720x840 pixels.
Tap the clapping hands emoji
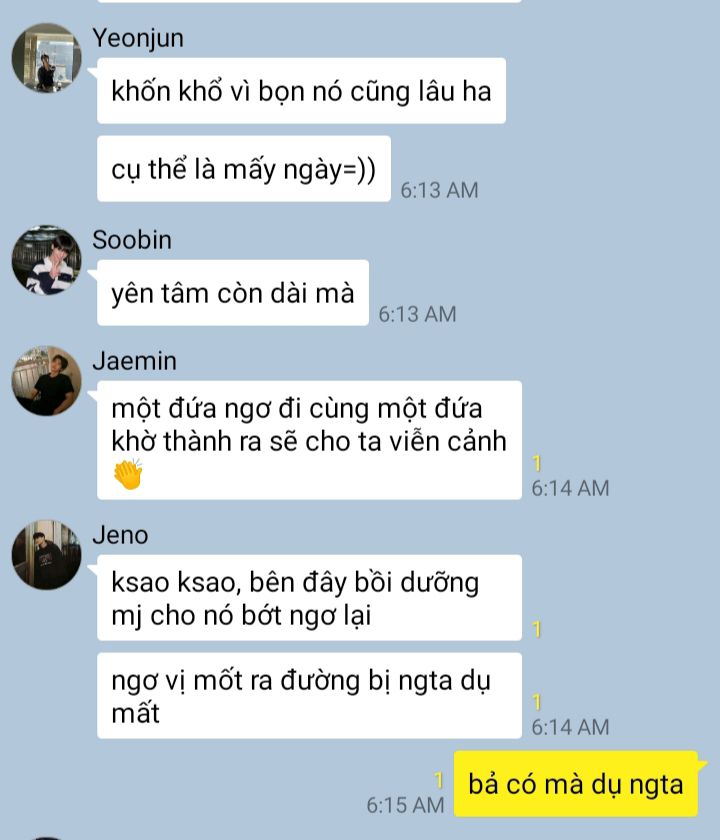128,475
